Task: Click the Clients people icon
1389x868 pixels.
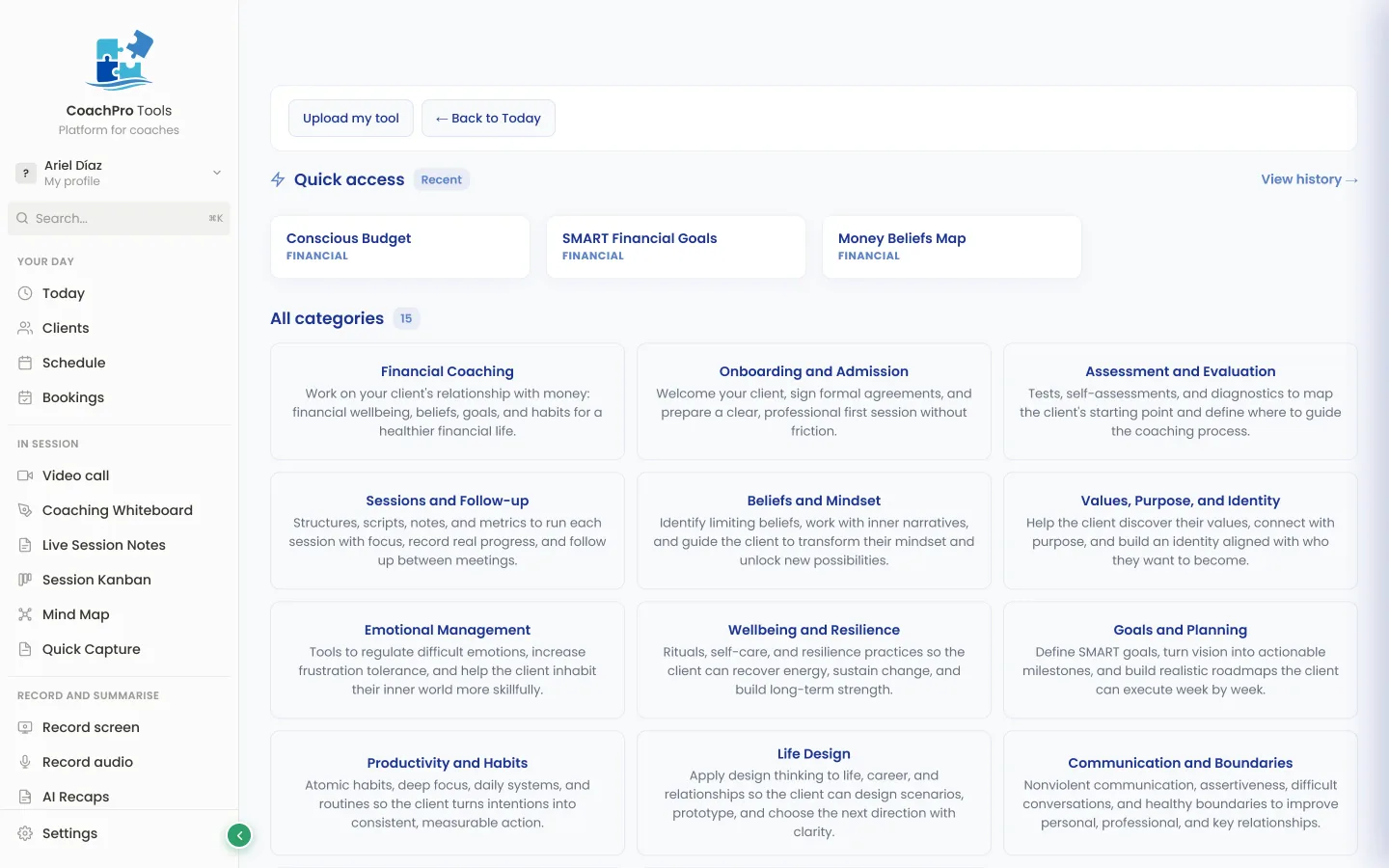Action: pyautogui.click(x=25, y=328)
